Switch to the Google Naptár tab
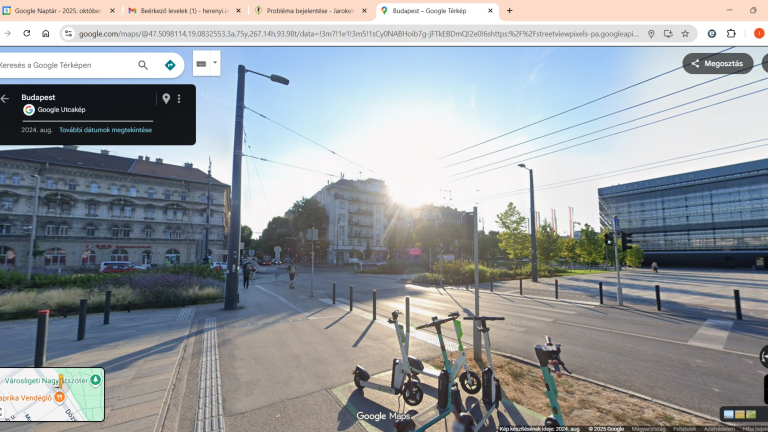The height and width of the screenshot is (432, 768). pyautogui.click(x=58, y=11)
